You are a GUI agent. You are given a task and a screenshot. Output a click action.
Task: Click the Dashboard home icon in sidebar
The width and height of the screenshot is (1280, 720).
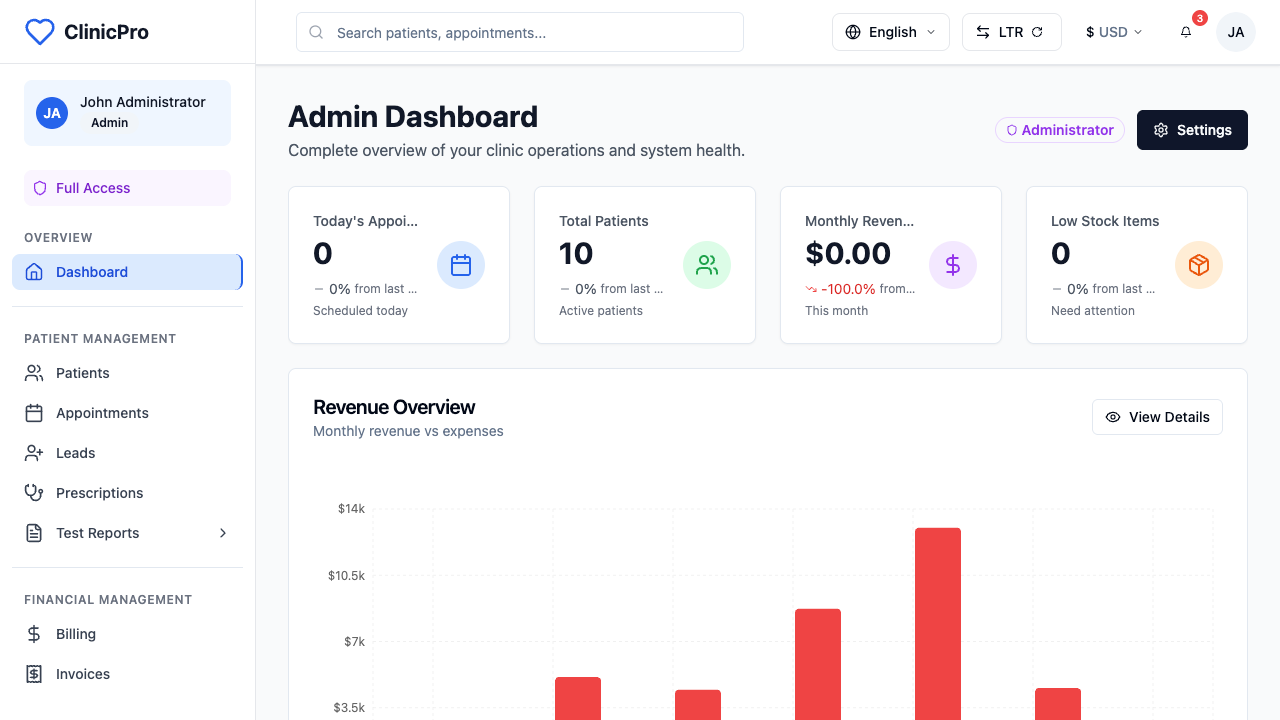[34, 272]
